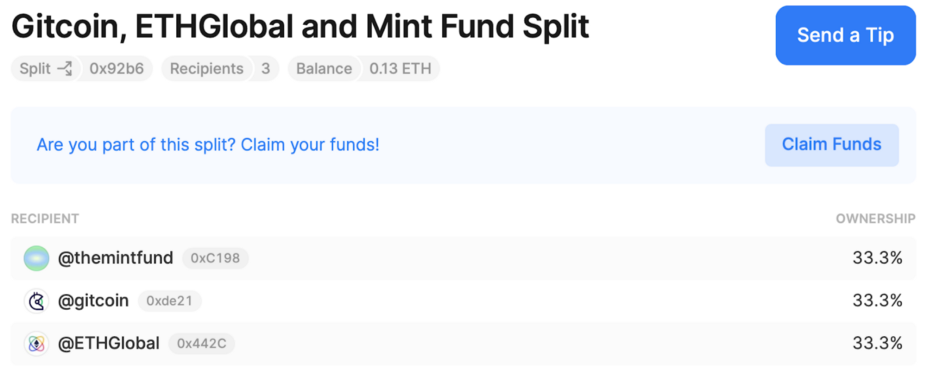Select the @themintfund avatar icon
The height and width of the screenshot is (367, 933).
(x=36, y=258)
